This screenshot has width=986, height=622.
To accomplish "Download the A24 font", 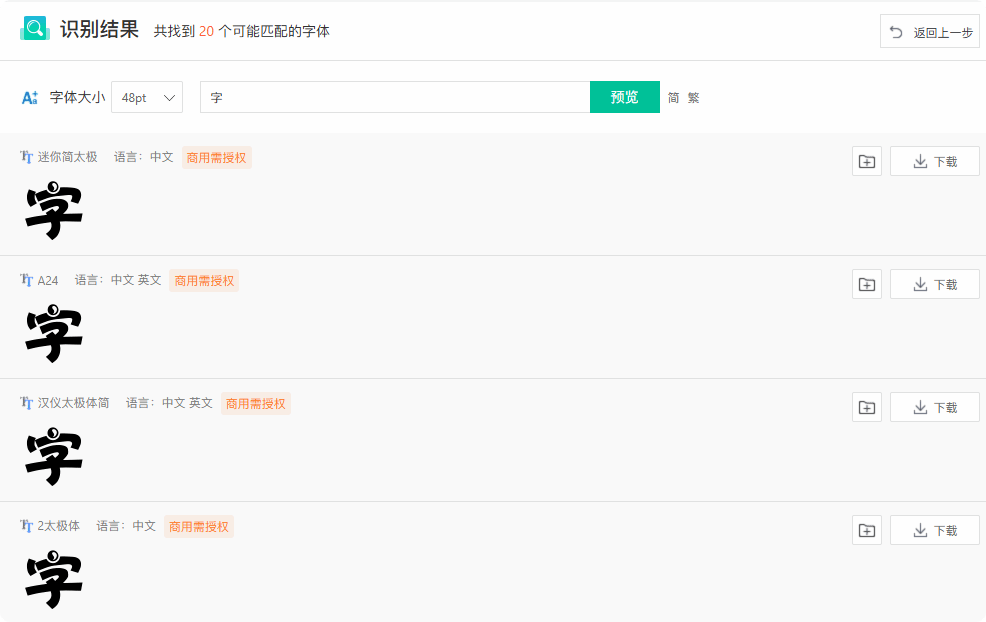I will click(x=934, y=284).
